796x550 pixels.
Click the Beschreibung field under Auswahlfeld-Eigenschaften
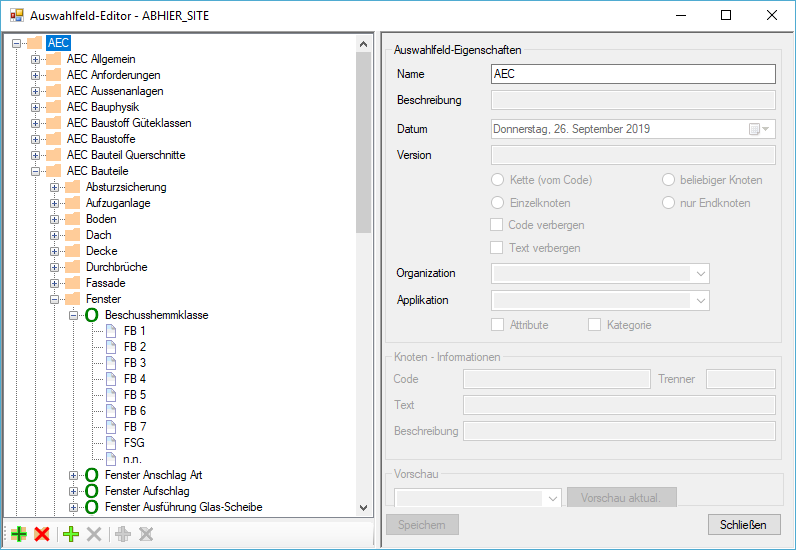[633, 100]
